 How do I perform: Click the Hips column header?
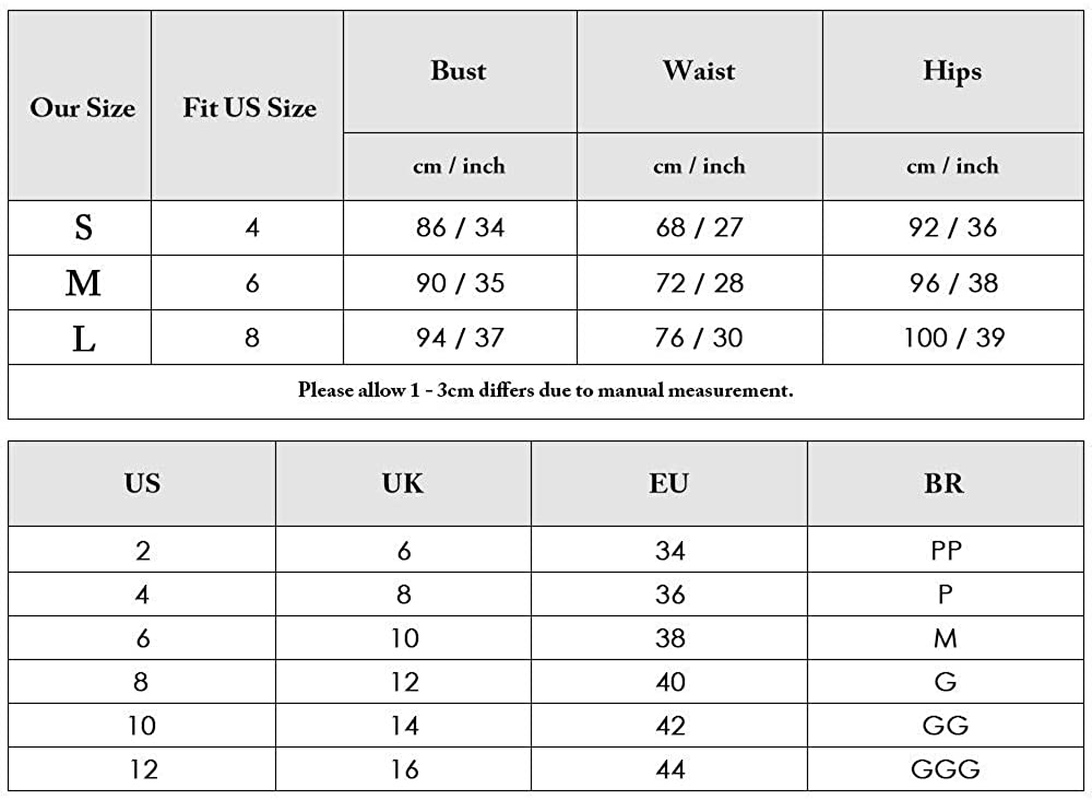(952, 71)
